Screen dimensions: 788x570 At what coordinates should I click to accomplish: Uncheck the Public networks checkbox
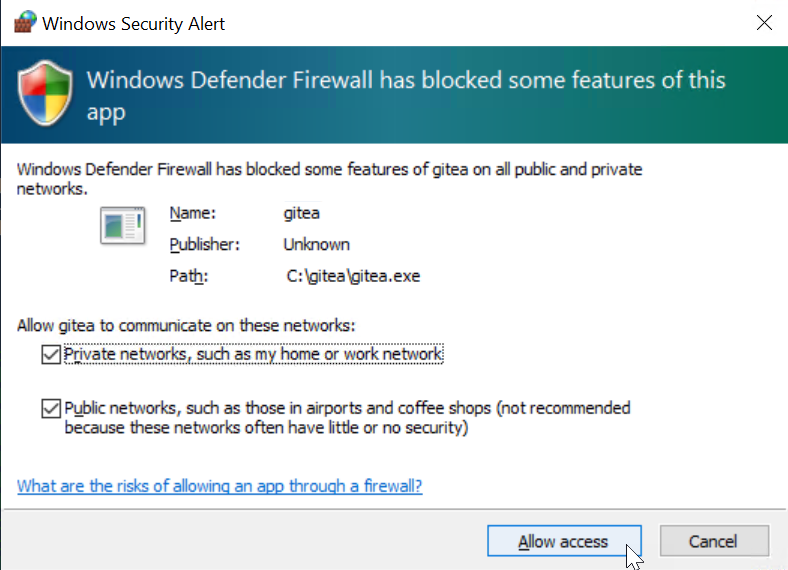coord(51,408)
